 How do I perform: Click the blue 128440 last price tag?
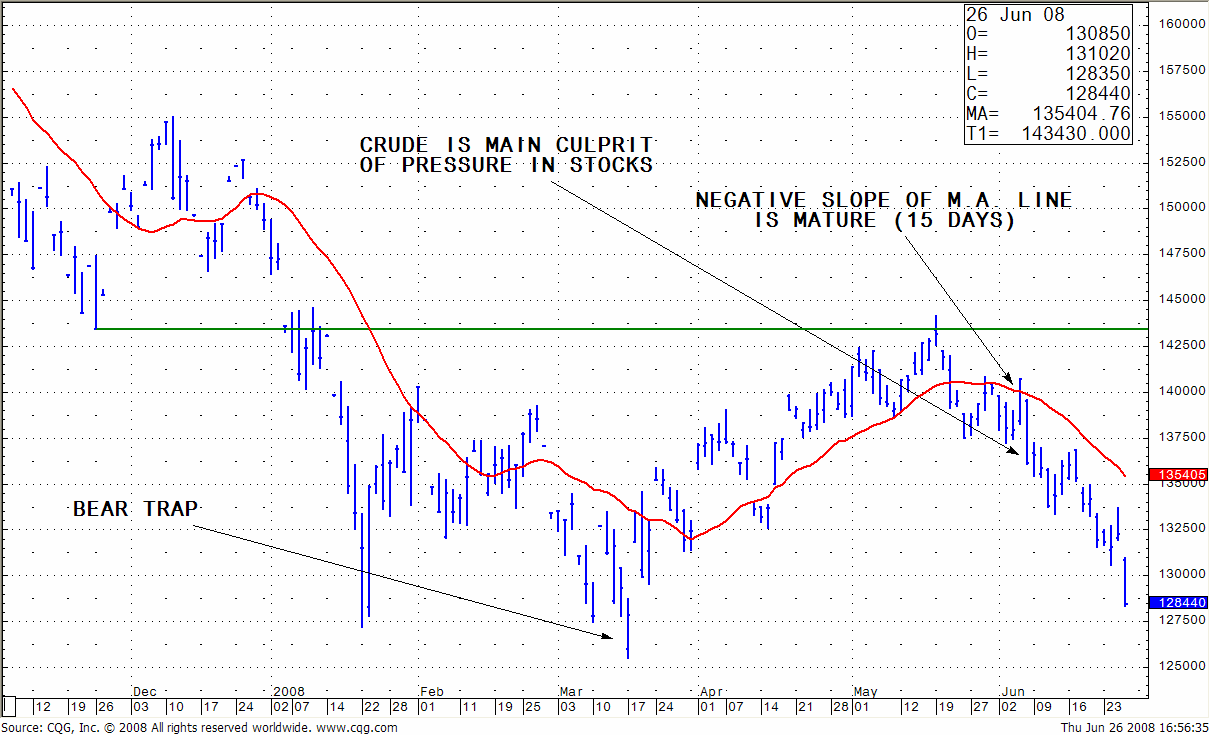[x=1180, y=603]
